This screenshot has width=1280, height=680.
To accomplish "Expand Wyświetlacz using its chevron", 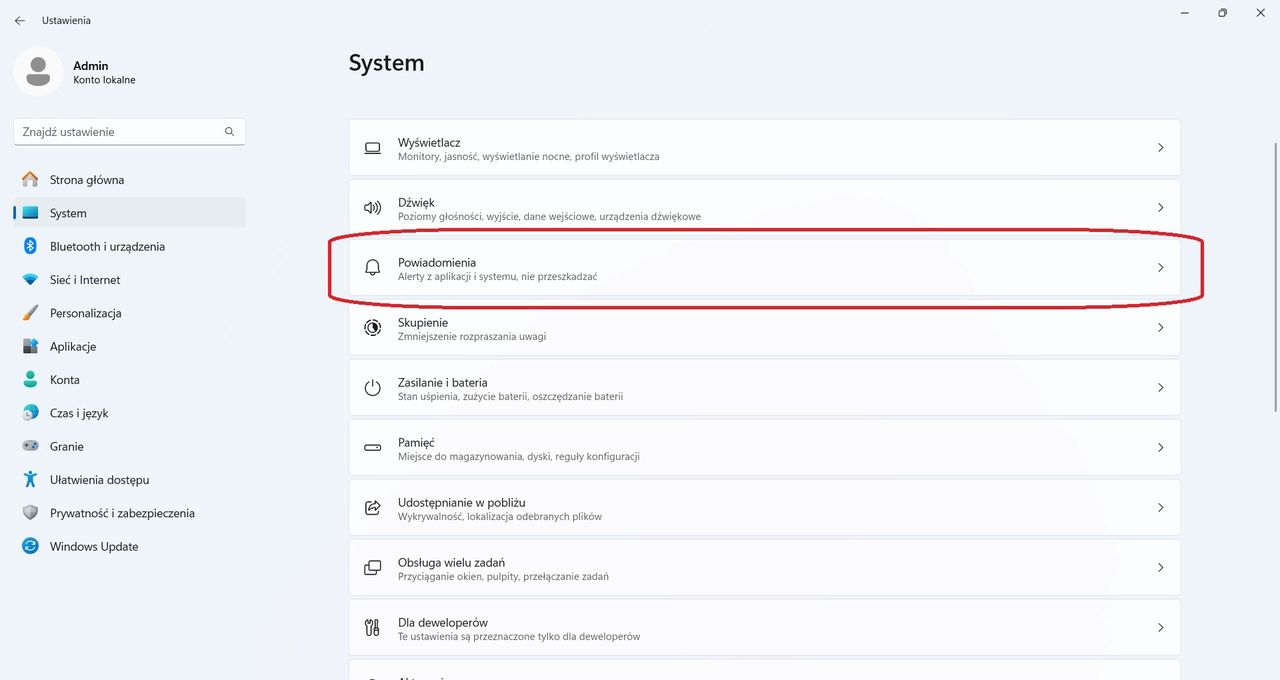I will click(1160, 148).
